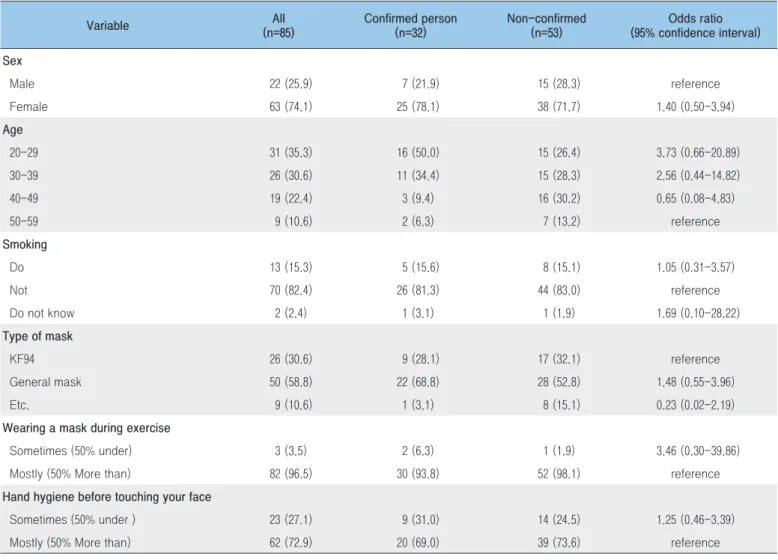This screenshot has width=778, height=560.
Task: Click the value '22 (68.8)' in General mask row
Action: (418, 382)
